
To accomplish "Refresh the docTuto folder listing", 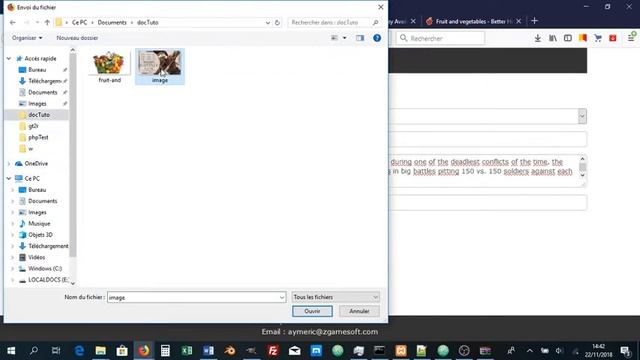I will click(277, 22).
